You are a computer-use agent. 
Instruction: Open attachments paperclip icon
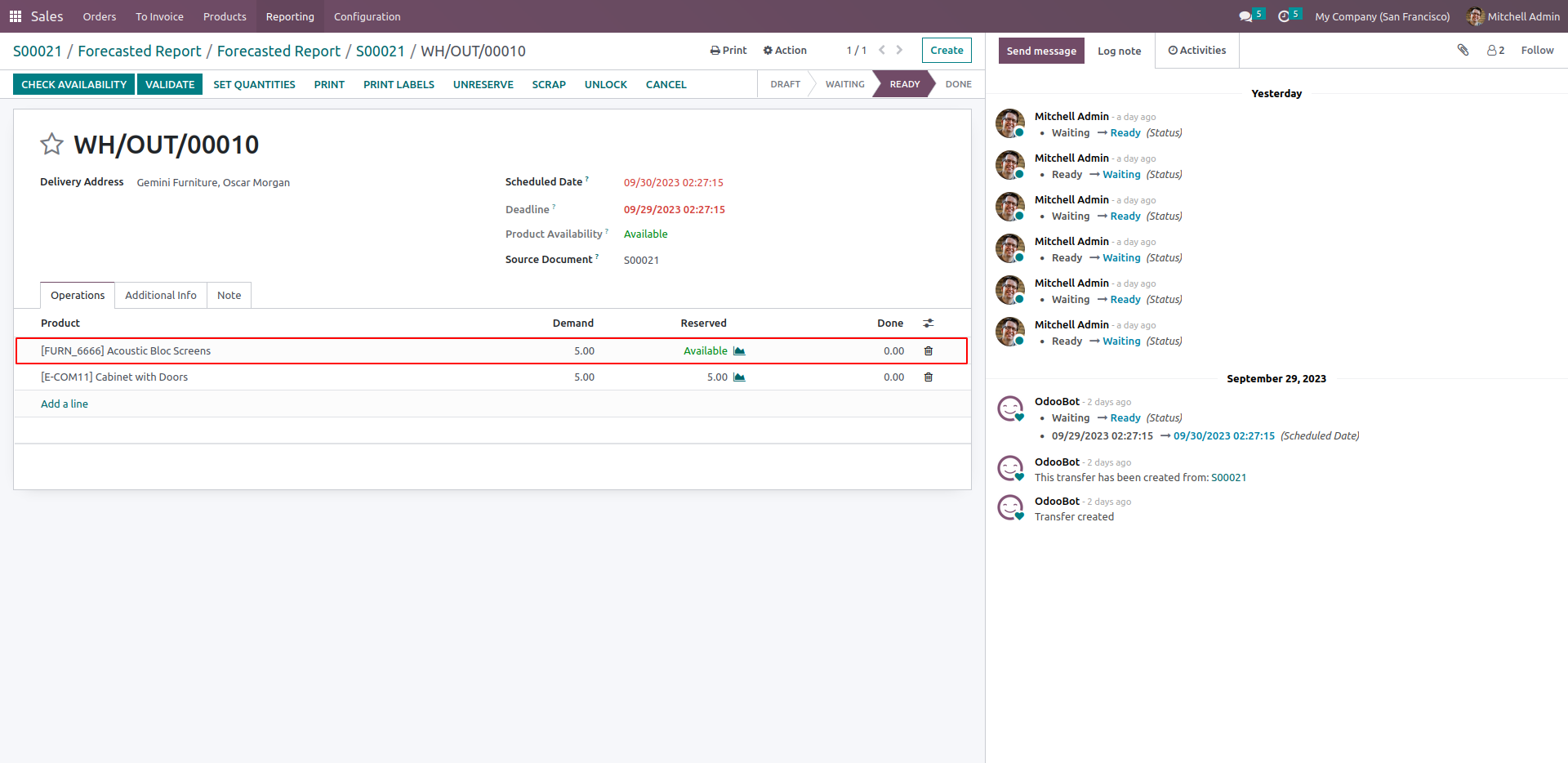[1463, 50]
